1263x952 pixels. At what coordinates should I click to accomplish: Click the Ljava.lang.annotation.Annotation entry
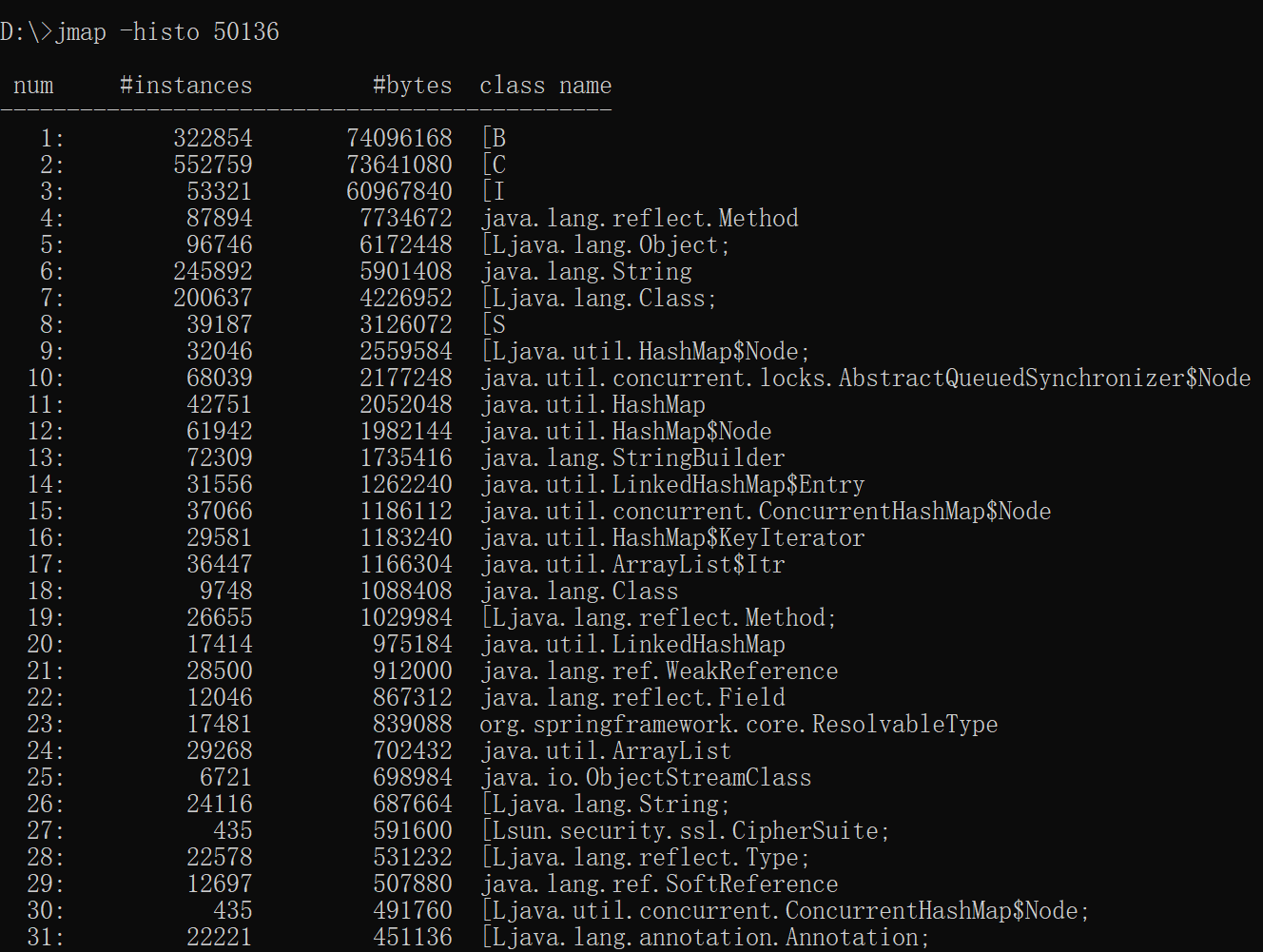click(706, 937)
